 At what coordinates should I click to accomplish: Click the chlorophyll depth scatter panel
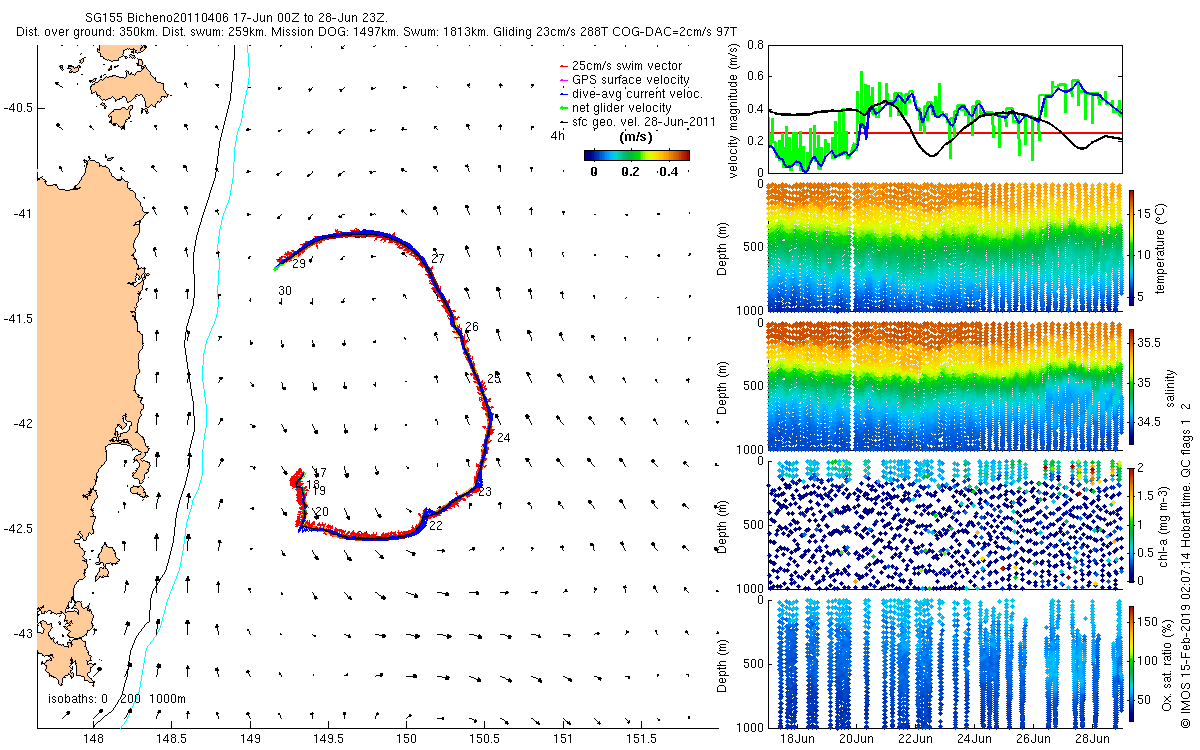click(x=944, y=524)
